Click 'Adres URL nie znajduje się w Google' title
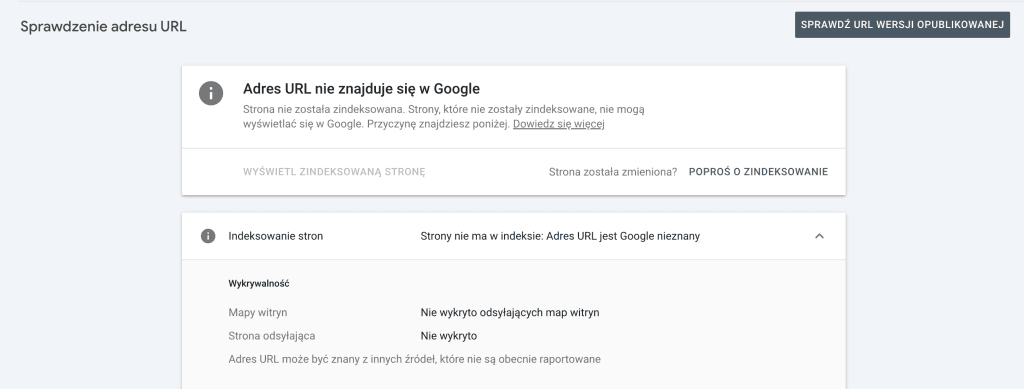Screen dimensions: 1024x389 [361, 89]
